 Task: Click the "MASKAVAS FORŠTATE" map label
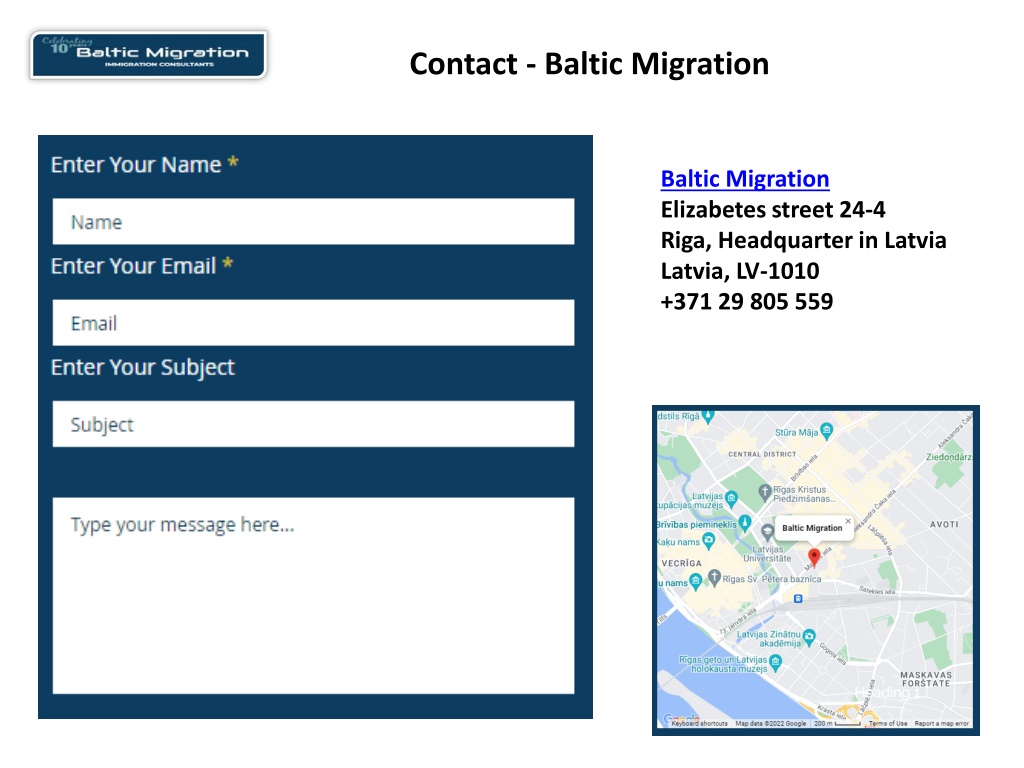pos(925,679)
